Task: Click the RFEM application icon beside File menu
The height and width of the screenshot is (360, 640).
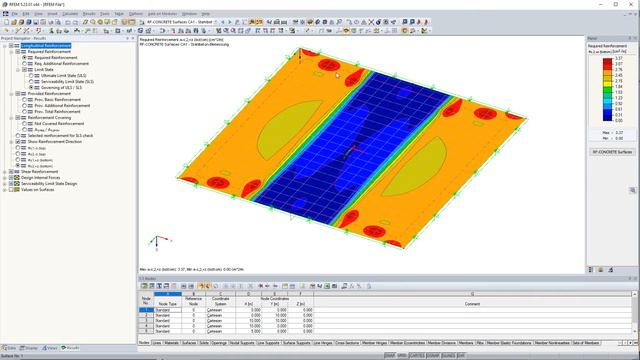Action: pos(5,14)
